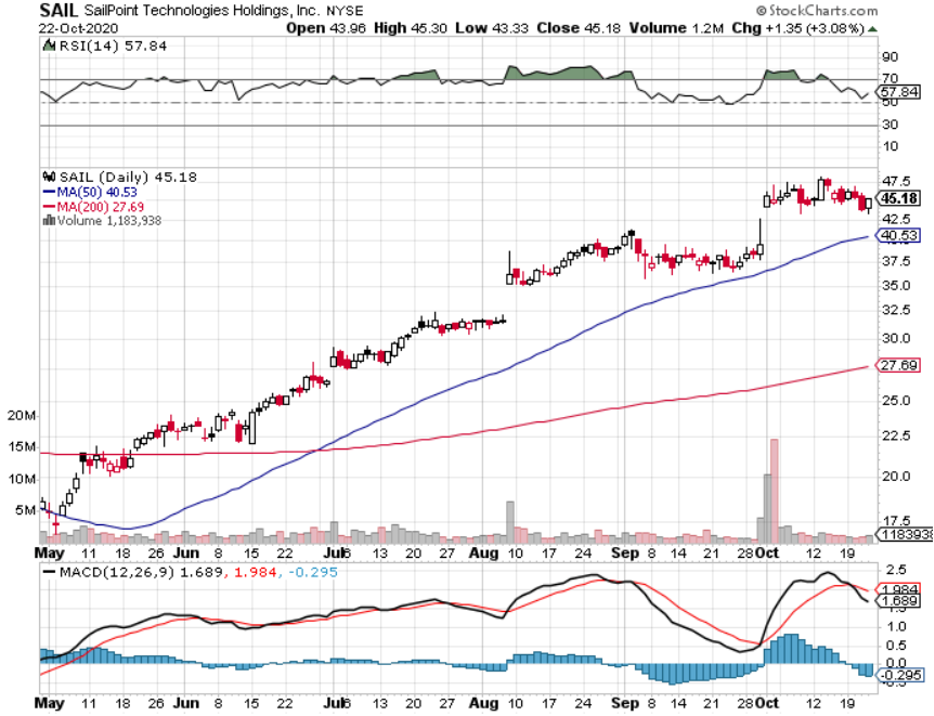Image resolution: width=934 pixels, height=716 pixels.
Task: Click the 2.5 label on MACD axis
Action: pyautogui.click(x=896, y=570)
